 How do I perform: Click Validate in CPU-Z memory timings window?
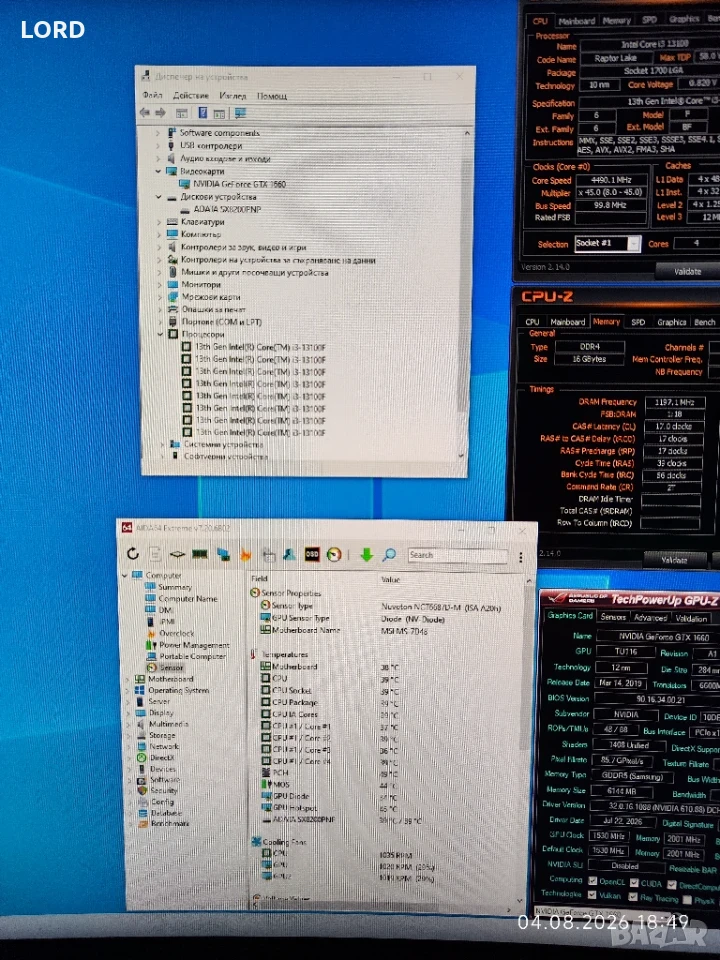673,560
